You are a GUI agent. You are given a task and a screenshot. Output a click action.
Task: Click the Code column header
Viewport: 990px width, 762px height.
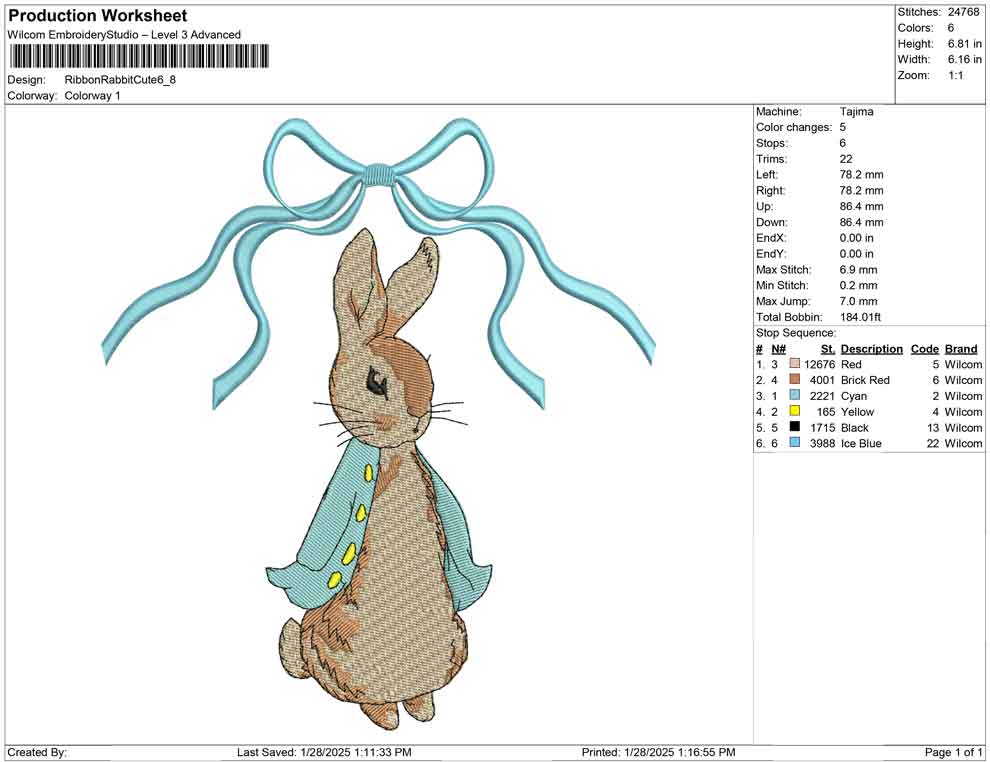(x=925, y=349)
